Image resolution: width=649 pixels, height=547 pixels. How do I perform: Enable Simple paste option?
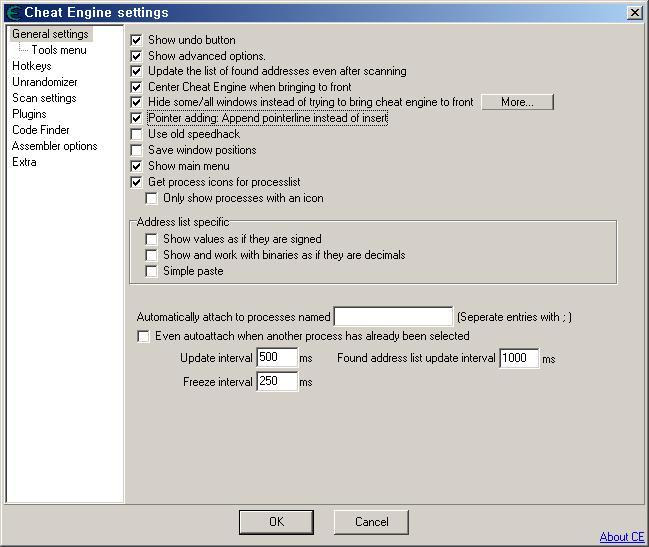click(151, 271)
